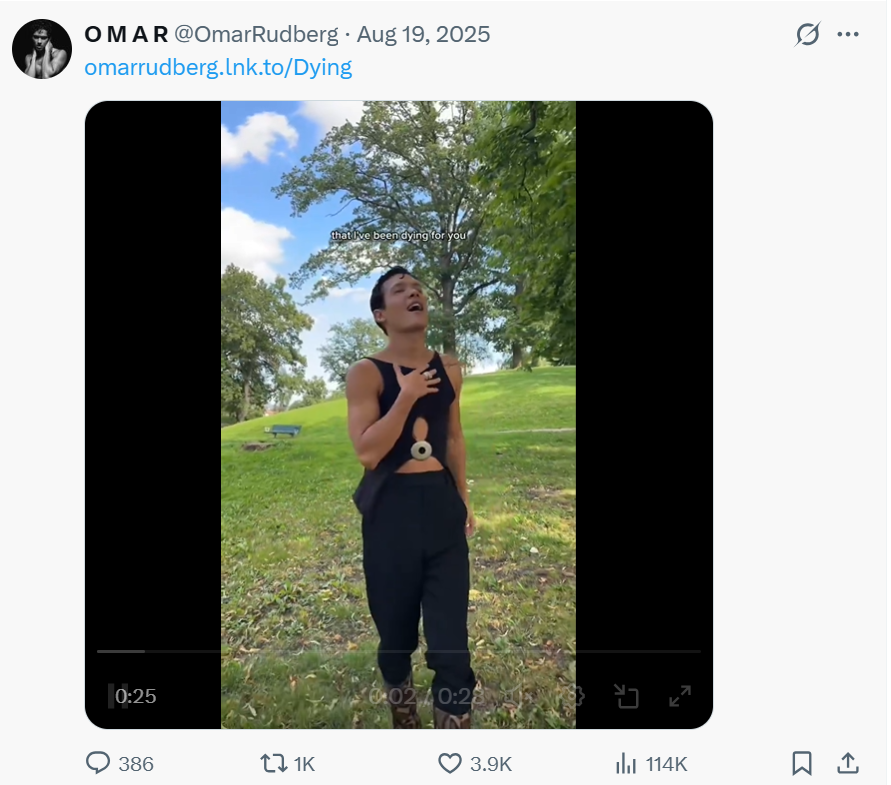This screenshot has height=785, width=891.
Task: Reply to the OMAR tweet
Action: (x=99, y=764)
